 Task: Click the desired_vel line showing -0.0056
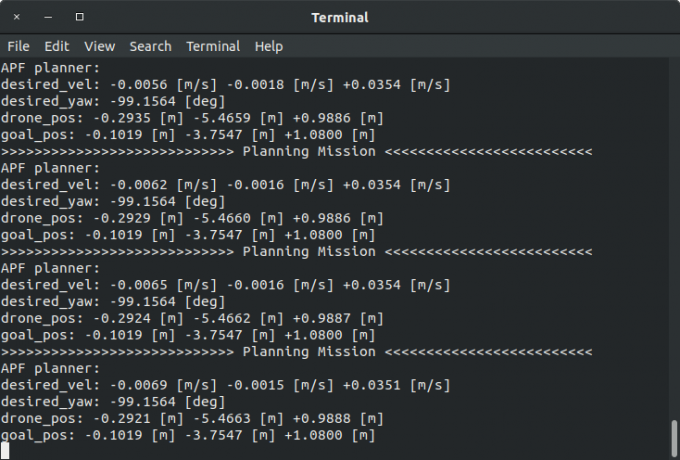pyautogui.click(x=225, y=84)
